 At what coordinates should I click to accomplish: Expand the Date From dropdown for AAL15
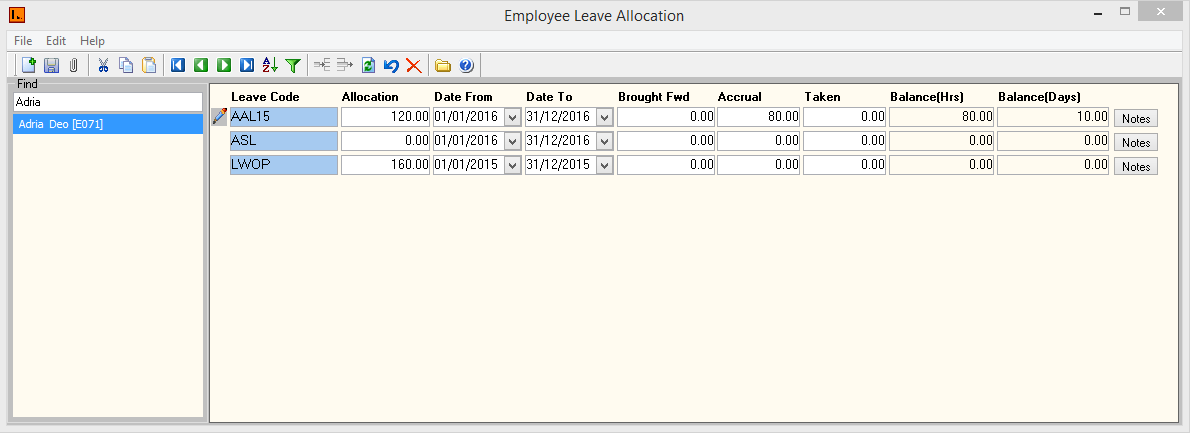513,117
